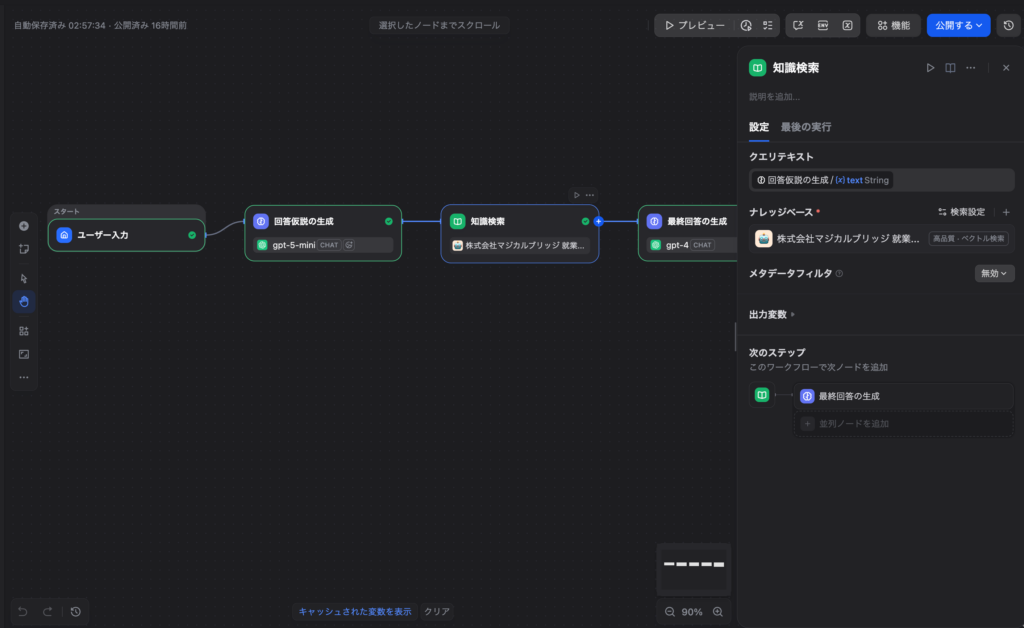
Task: Open the chat variables icon in top toolbar
Action: click(x=798, y=24)
